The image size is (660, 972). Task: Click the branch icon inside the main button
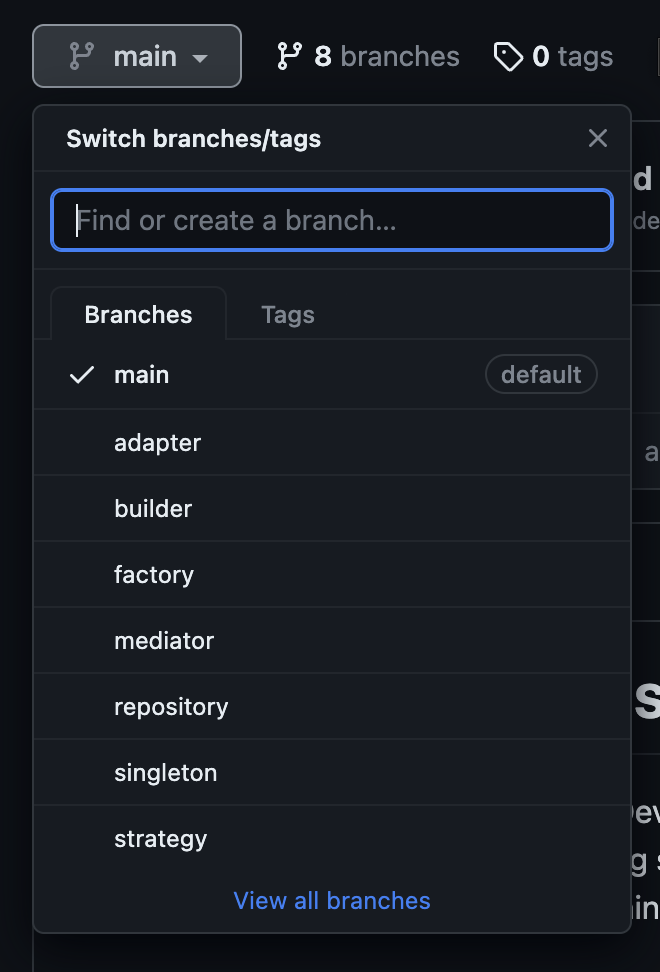(x=83, y=56)
